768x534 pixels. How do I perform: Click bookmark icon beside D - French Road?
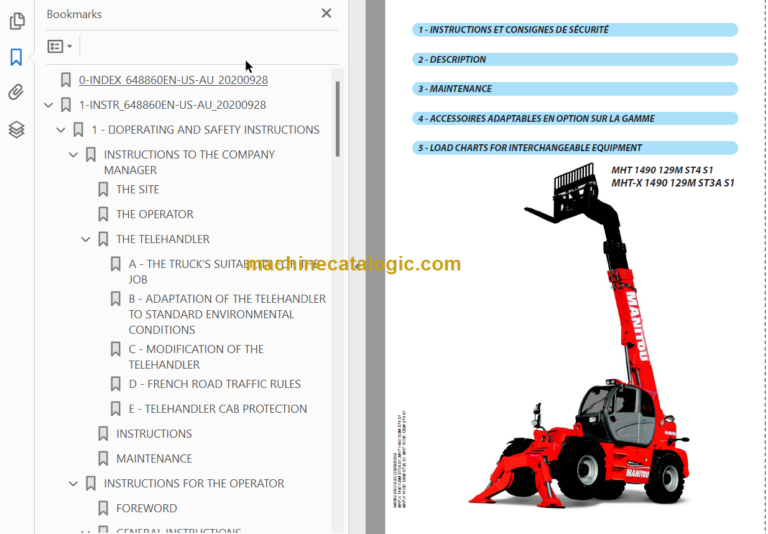click(116, 384)
